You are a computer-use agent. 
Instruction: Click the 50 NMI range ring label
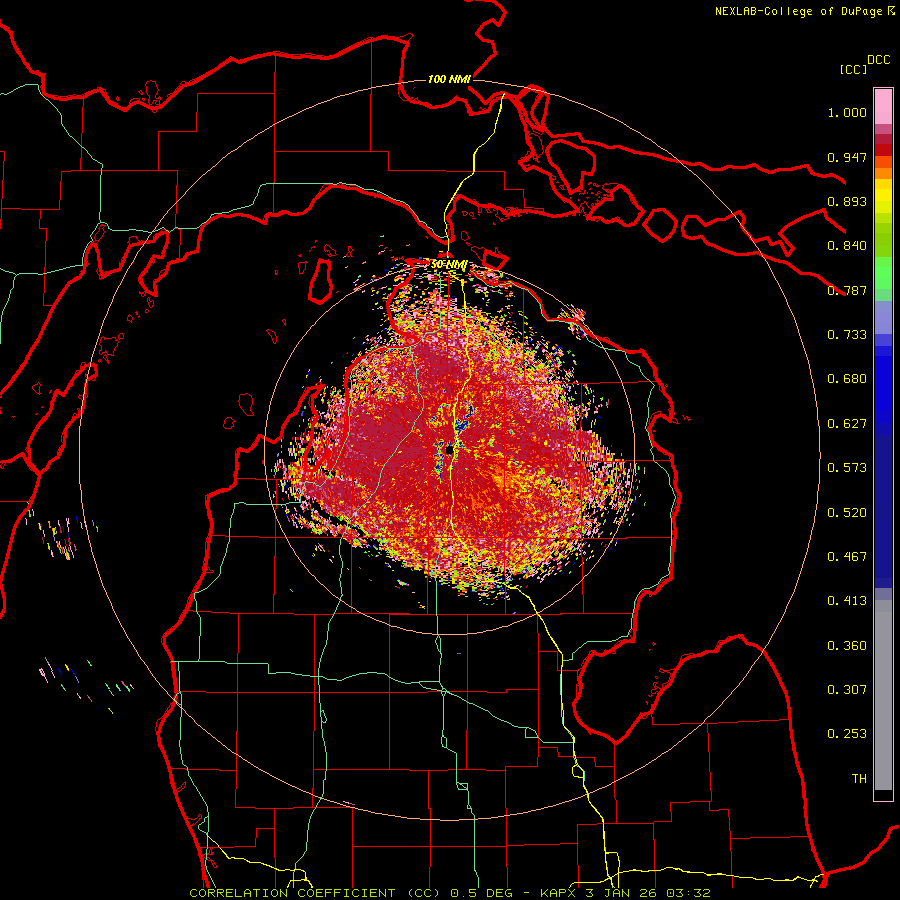coord(448,265)
